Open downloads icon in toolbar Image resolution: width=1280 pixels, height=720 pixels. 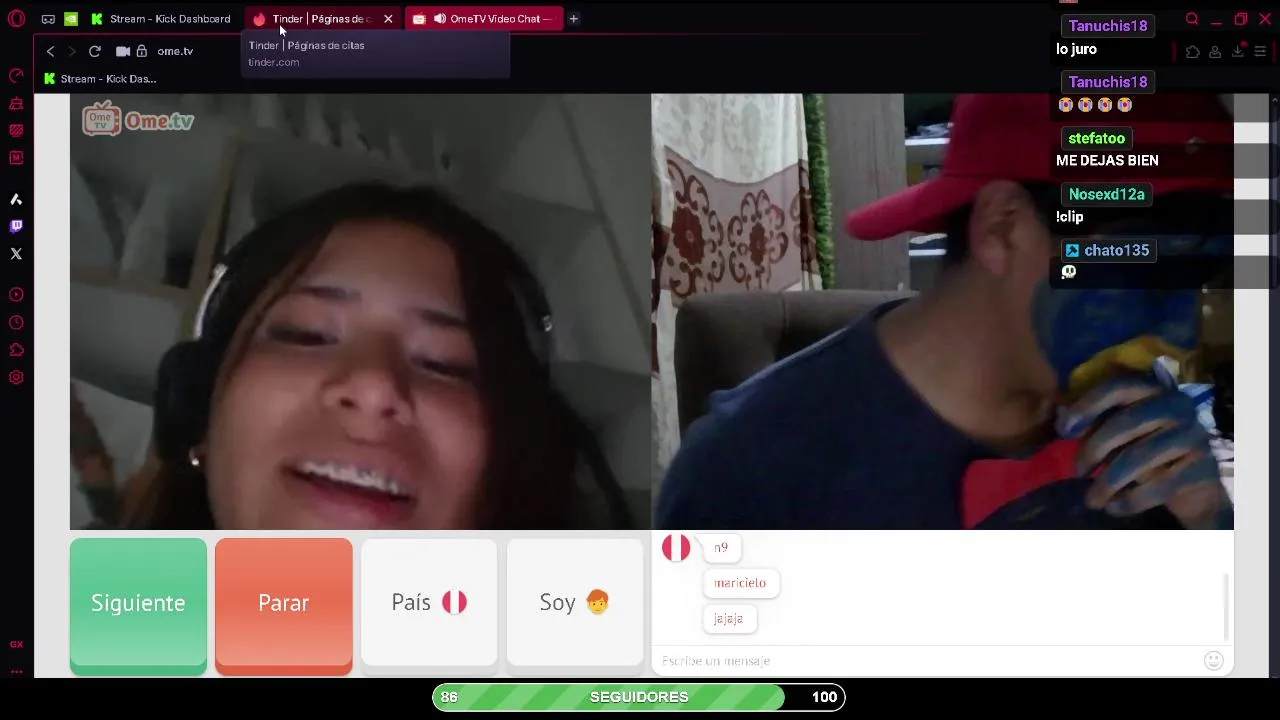coord(1238,52)
